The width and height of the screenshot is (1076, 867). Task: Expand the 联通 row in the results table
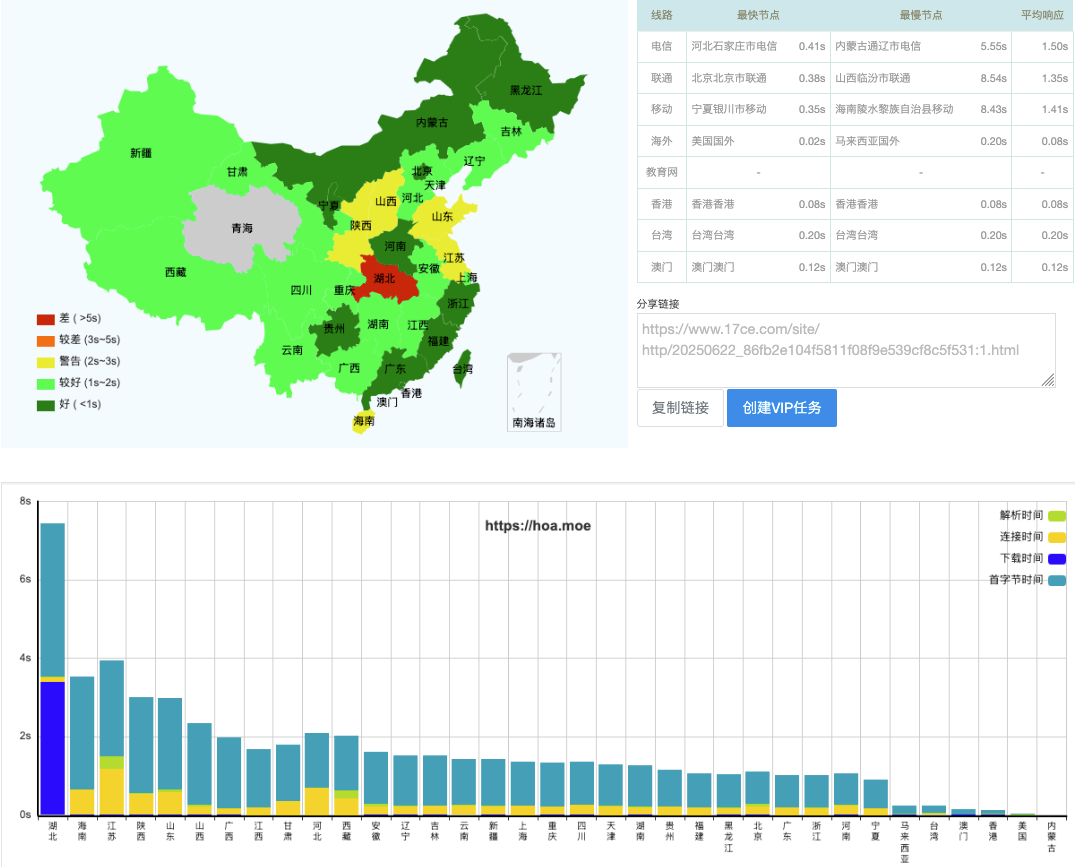coord(660,78)
